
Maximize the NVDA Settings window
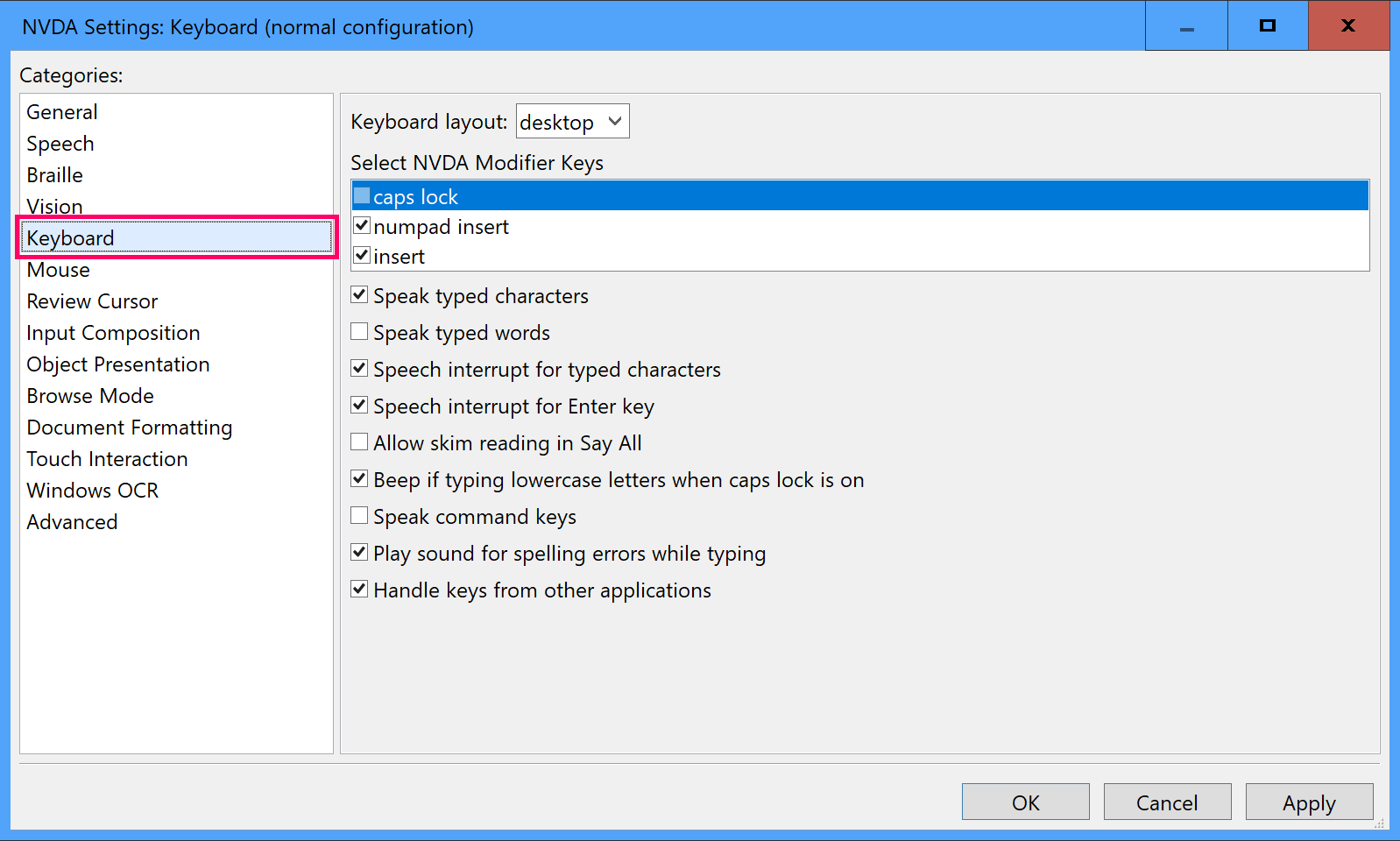(x=1268, y=26)
